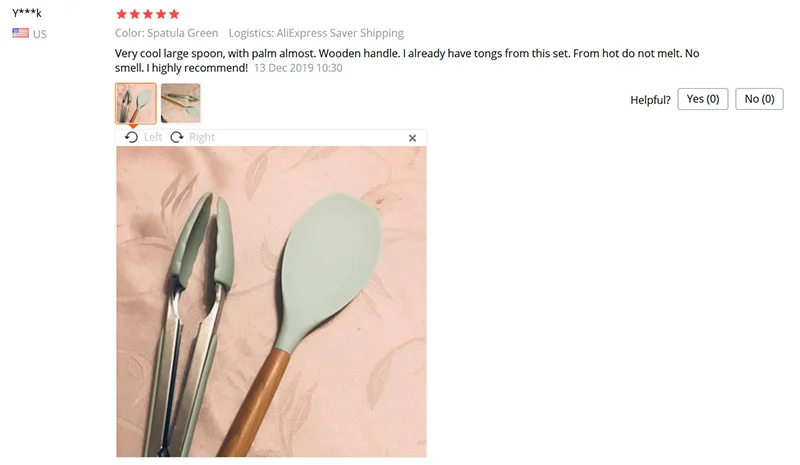Select the fourth red rating star

click(161, 14)
